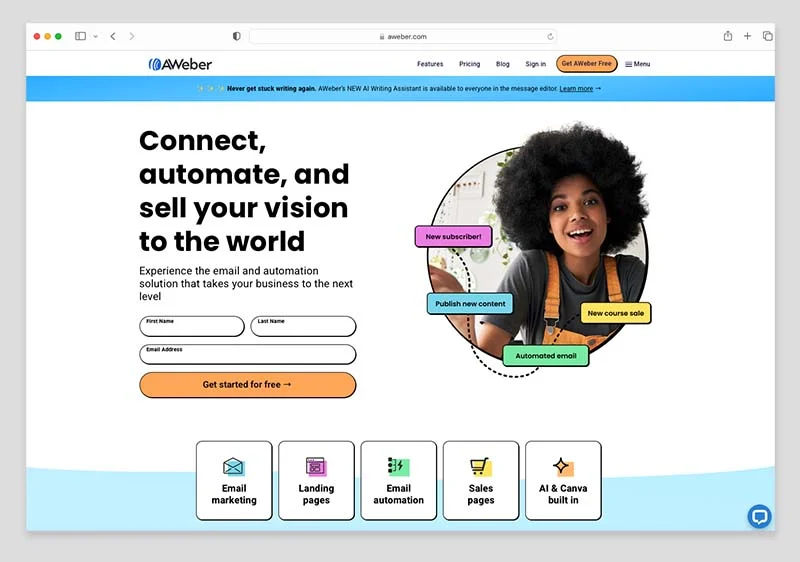
Task: Open the hamburger Menu
Action: 638,64
